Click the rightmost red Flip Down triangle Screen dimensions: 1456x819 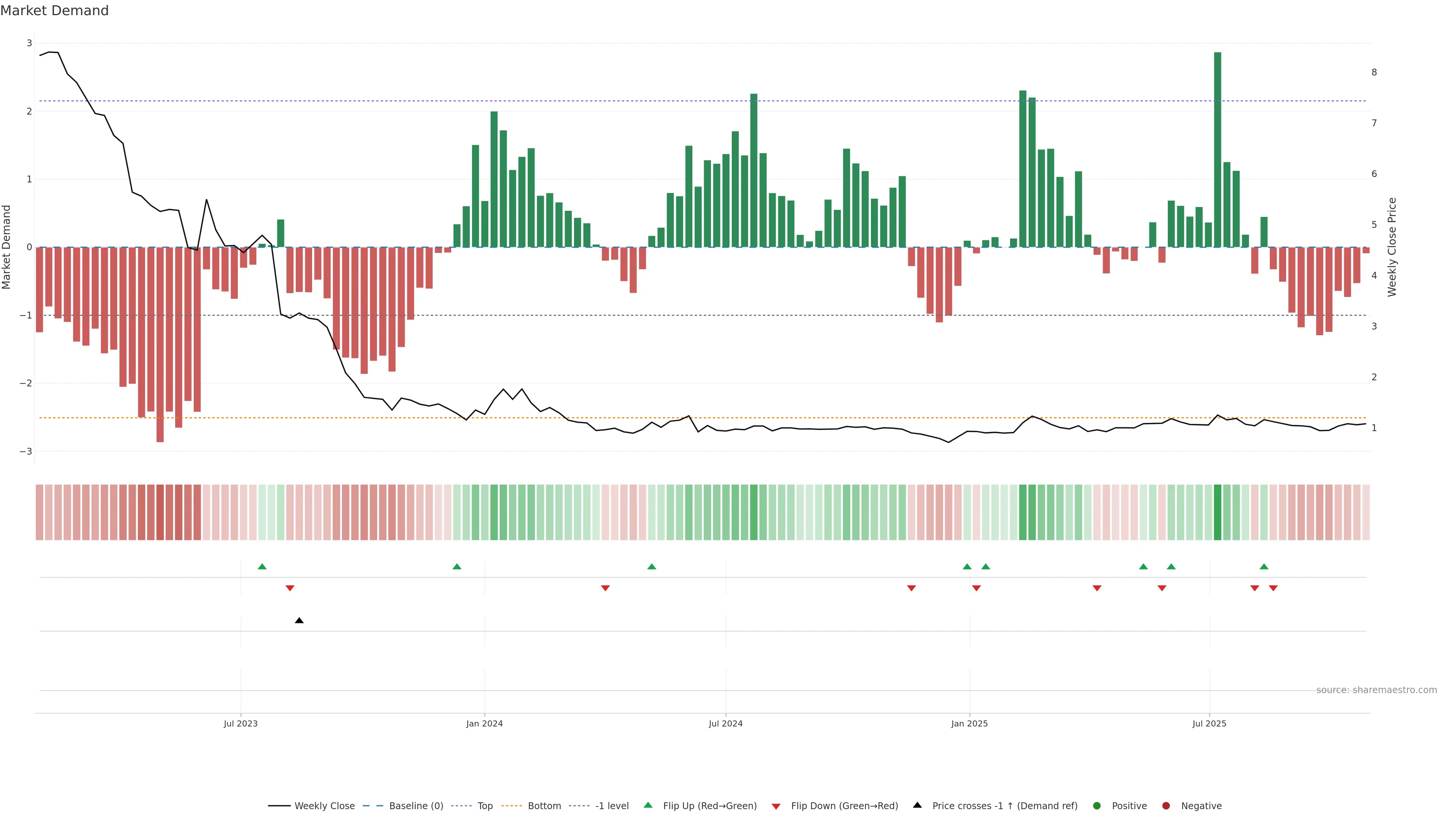tap(1273, 588)
